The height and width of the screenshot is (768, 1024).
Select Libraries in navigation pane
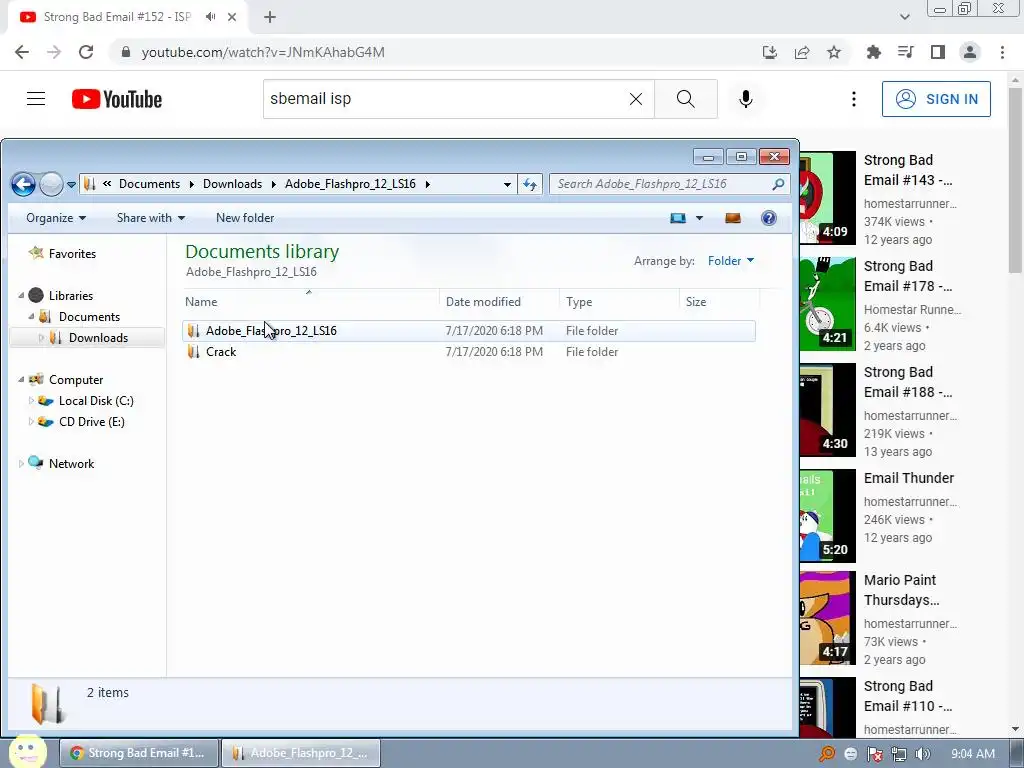[71, 296]
